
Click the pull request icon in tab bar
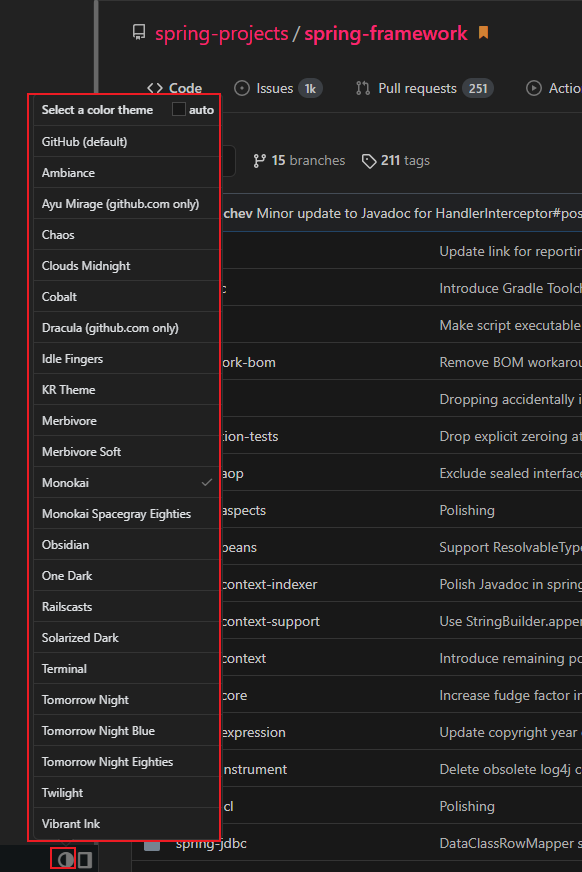pyautogui.click(x=363, y=88)
